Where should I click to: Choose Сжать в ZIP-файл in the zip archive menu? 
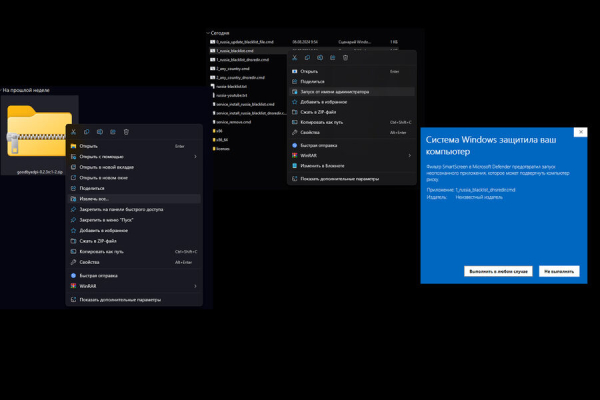point(134,241)
